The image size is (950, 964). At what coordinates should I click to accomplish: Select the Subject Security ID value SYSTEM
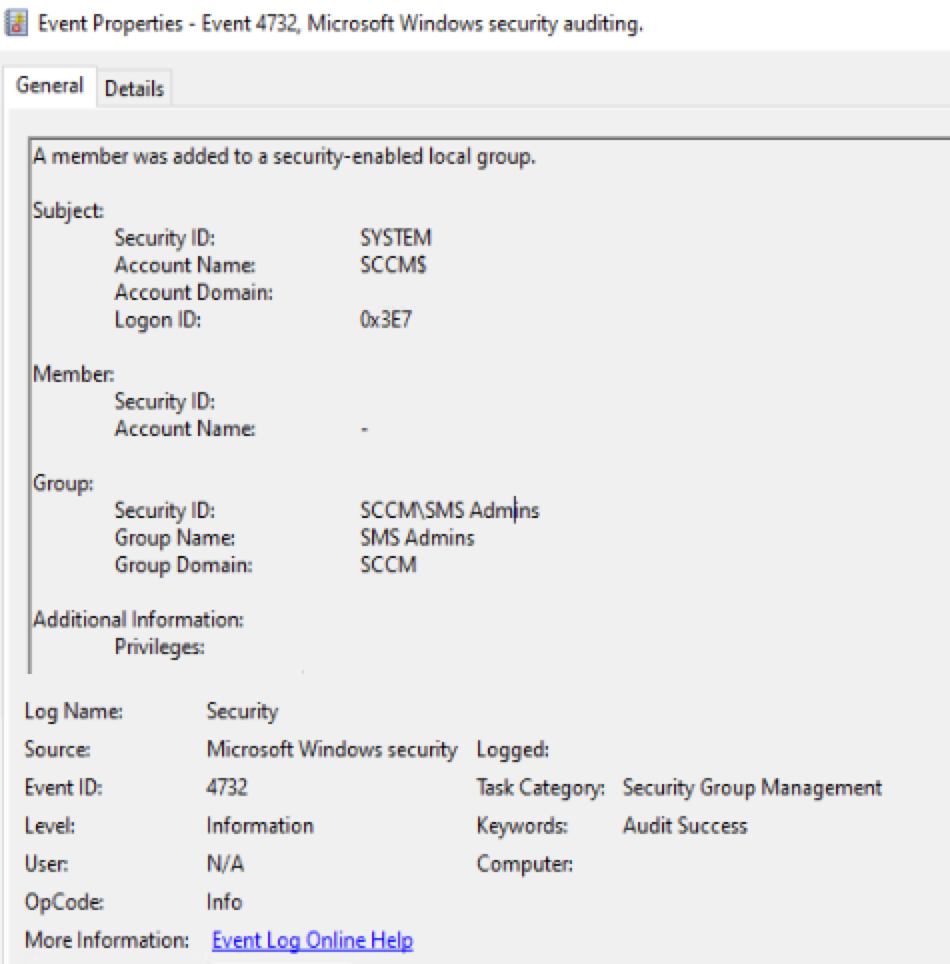pyautogui.click(x=396, y=238)
